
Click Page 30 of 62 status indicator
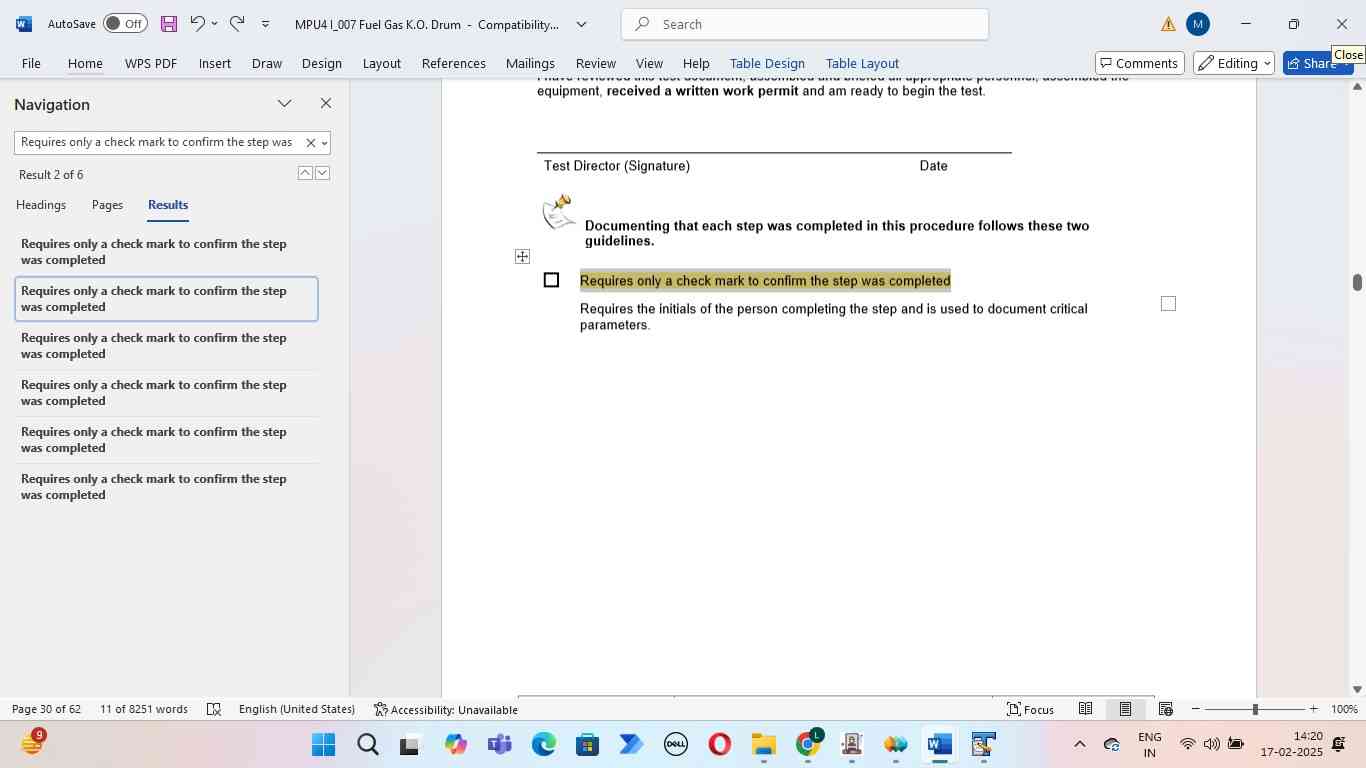tap(46, 709)
